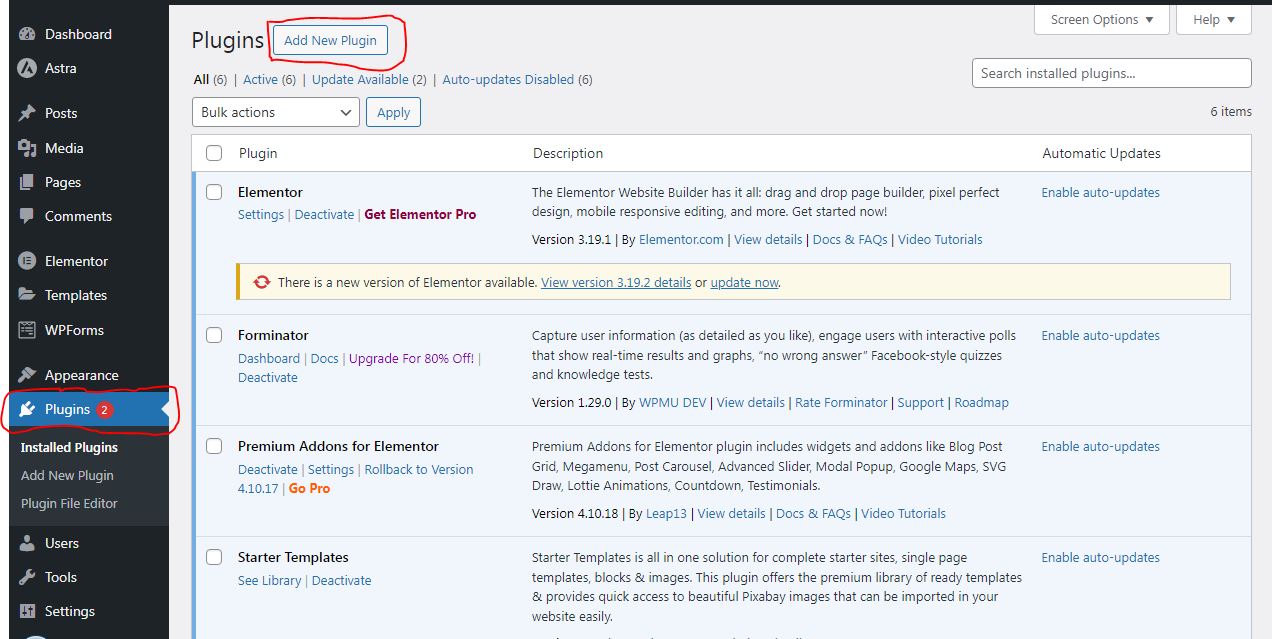Click the Users person icon
This screenshot has height=639, width=1272.
pyautogui.click(x=27, y=543)
